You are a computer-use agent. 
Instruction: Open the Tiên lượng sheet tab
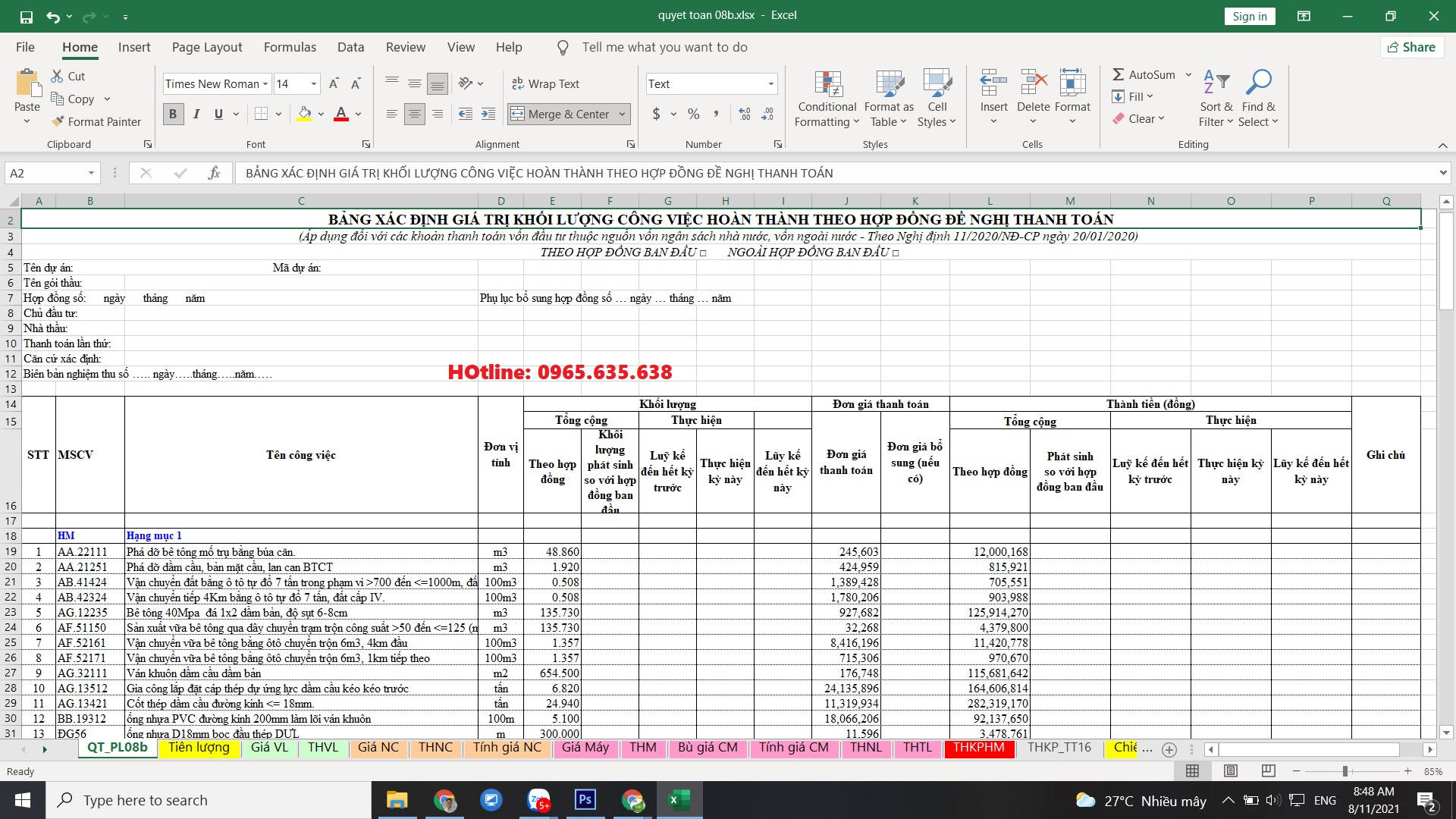(198, 748)
